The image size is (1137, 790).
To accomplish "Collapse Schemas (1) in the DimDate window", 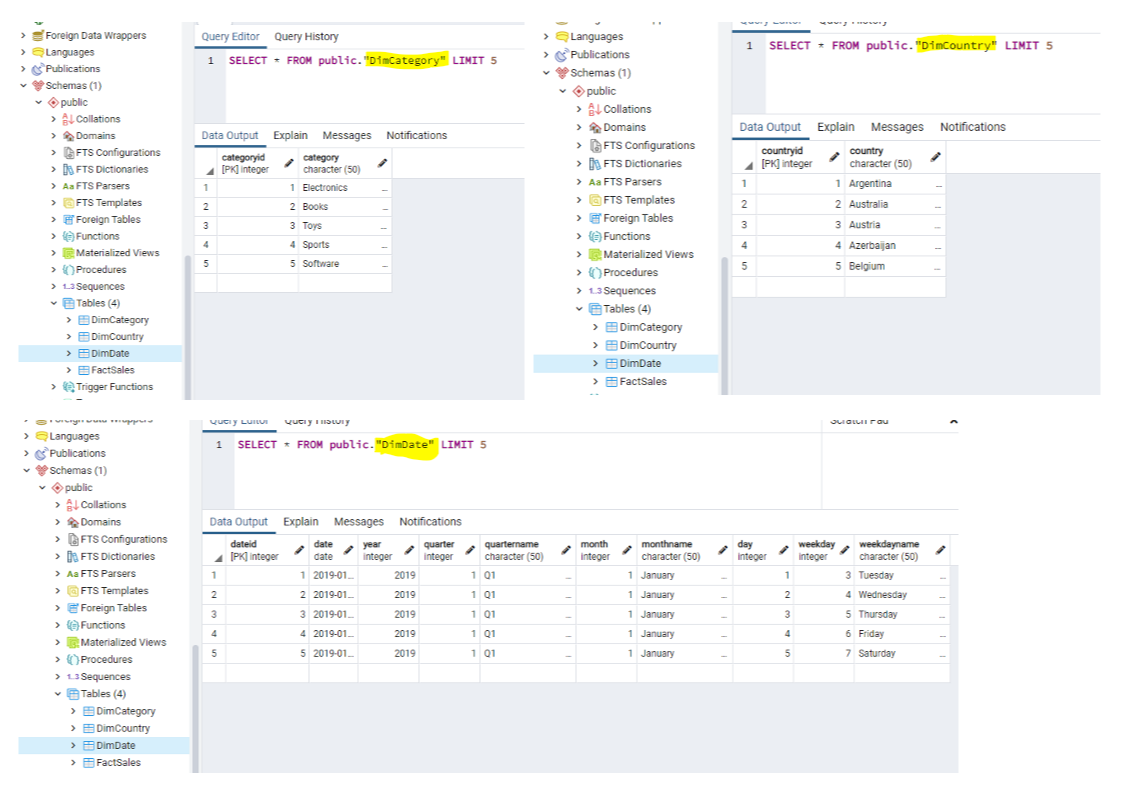I will click(x=27, y=470).
